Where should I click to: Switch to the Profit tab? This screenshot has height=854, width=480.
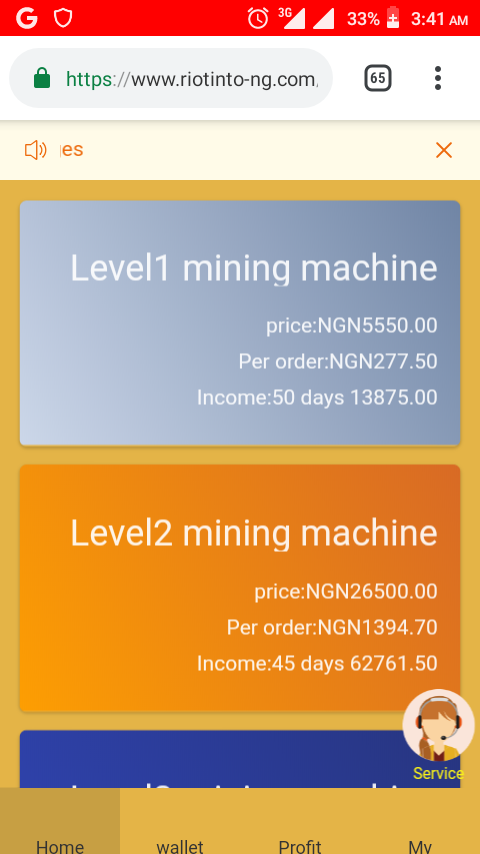(300, 821)
